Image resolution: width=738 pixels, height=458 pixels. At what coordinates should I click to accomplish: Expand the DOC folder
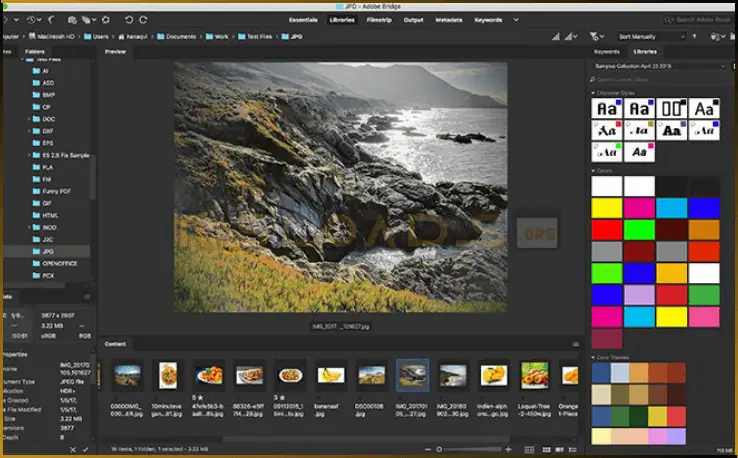pyautogui.click(x=29, y=119)
